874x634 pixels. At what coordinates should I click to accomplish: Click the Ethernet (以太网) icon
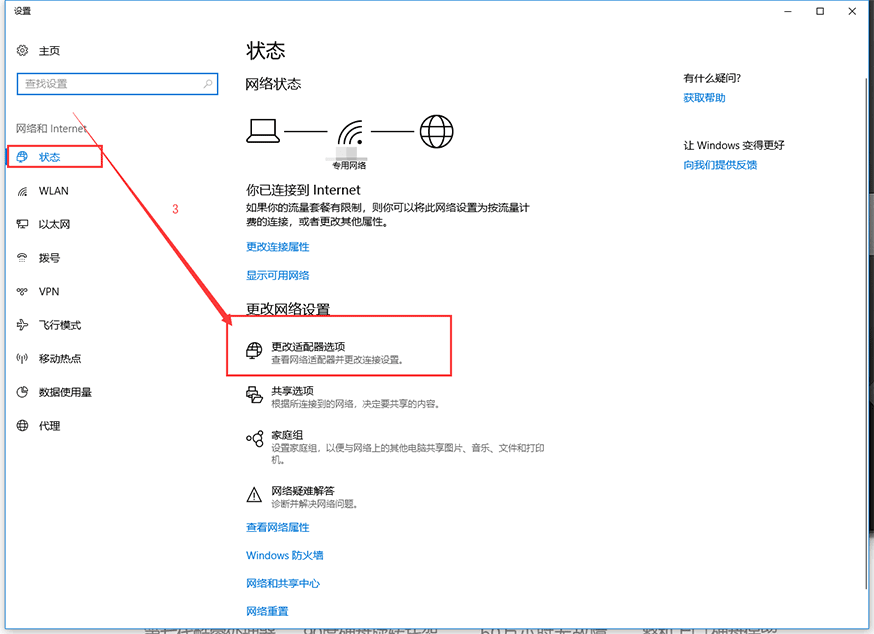point(22,225)
